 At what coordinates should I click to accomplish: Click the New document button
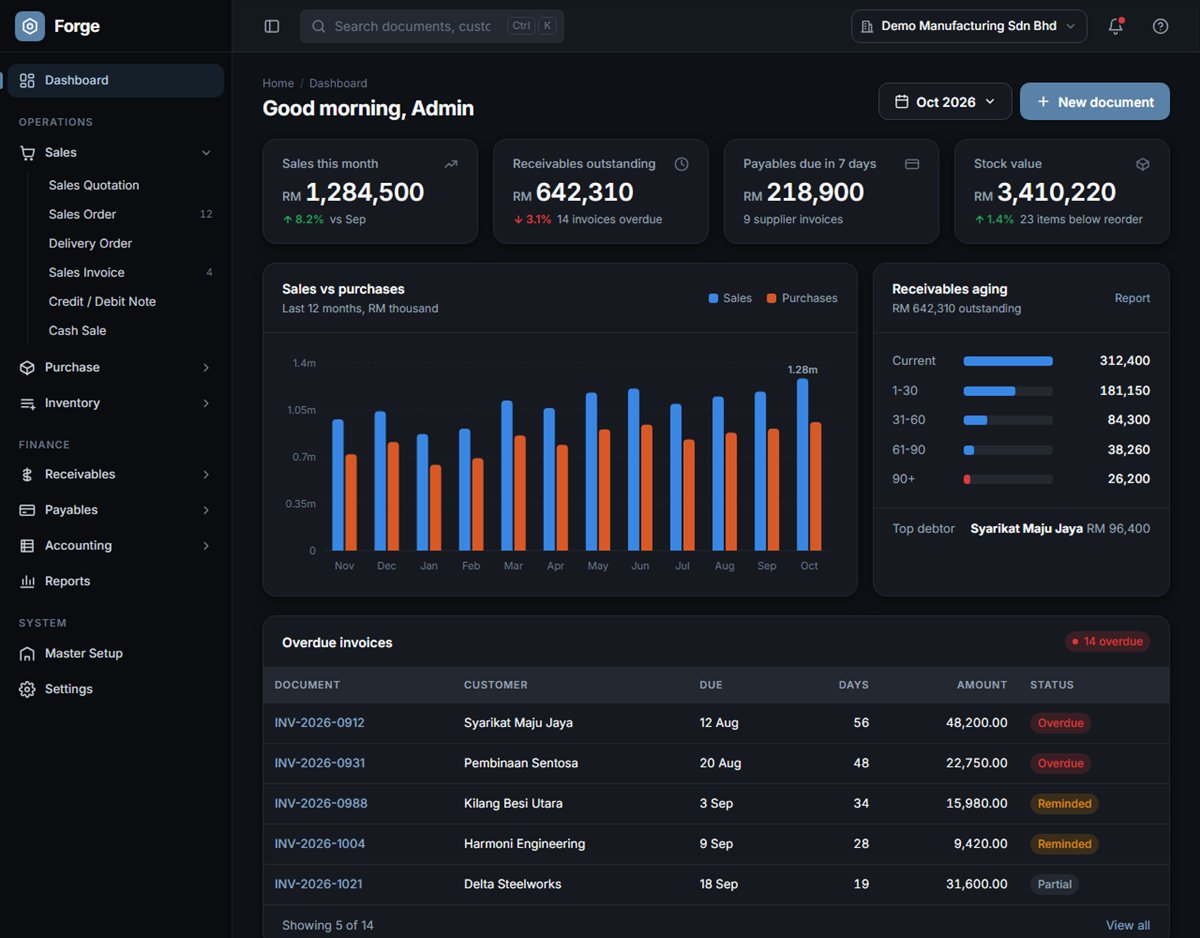pos(1095,102)
